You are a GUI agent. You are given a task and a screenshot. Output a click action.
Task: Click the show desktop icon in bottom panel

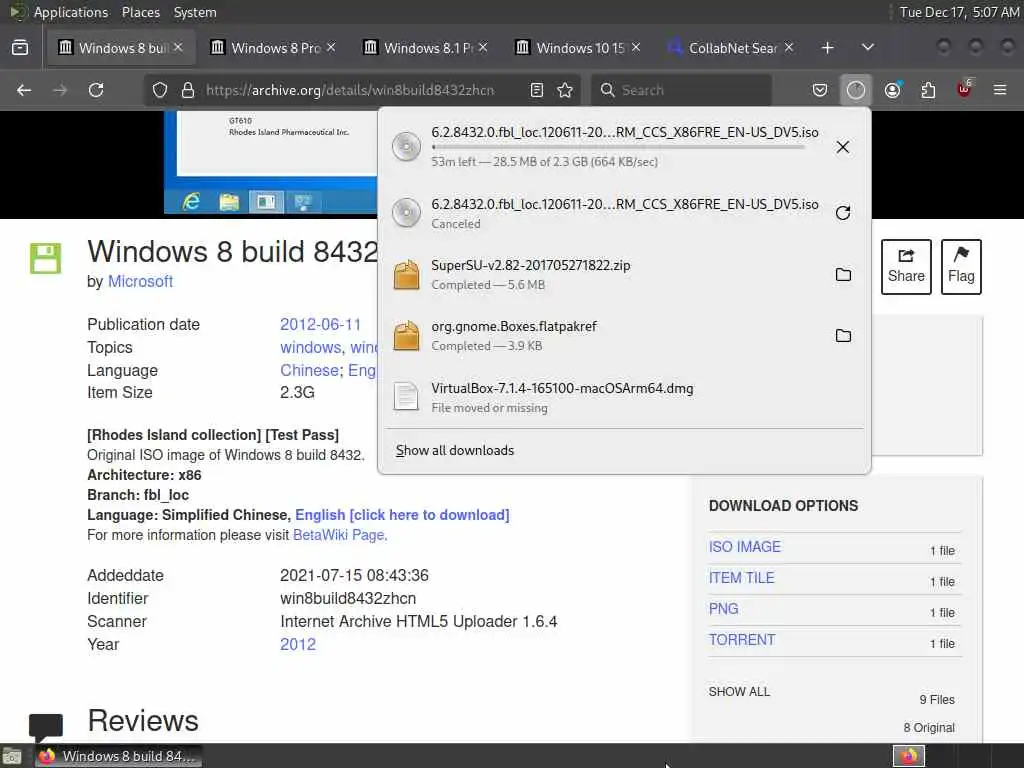click(x=12, y=756)
